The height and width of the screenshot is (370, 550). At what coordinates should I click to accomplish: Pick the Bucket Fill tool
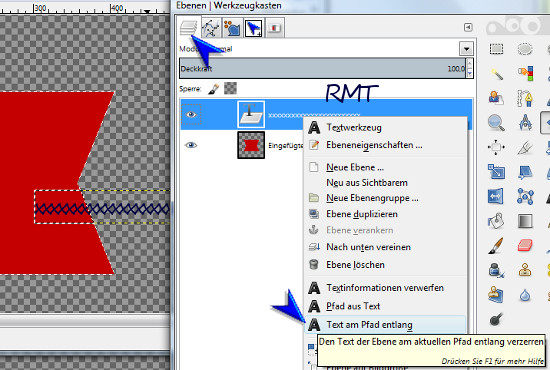[x=496, y=221]
